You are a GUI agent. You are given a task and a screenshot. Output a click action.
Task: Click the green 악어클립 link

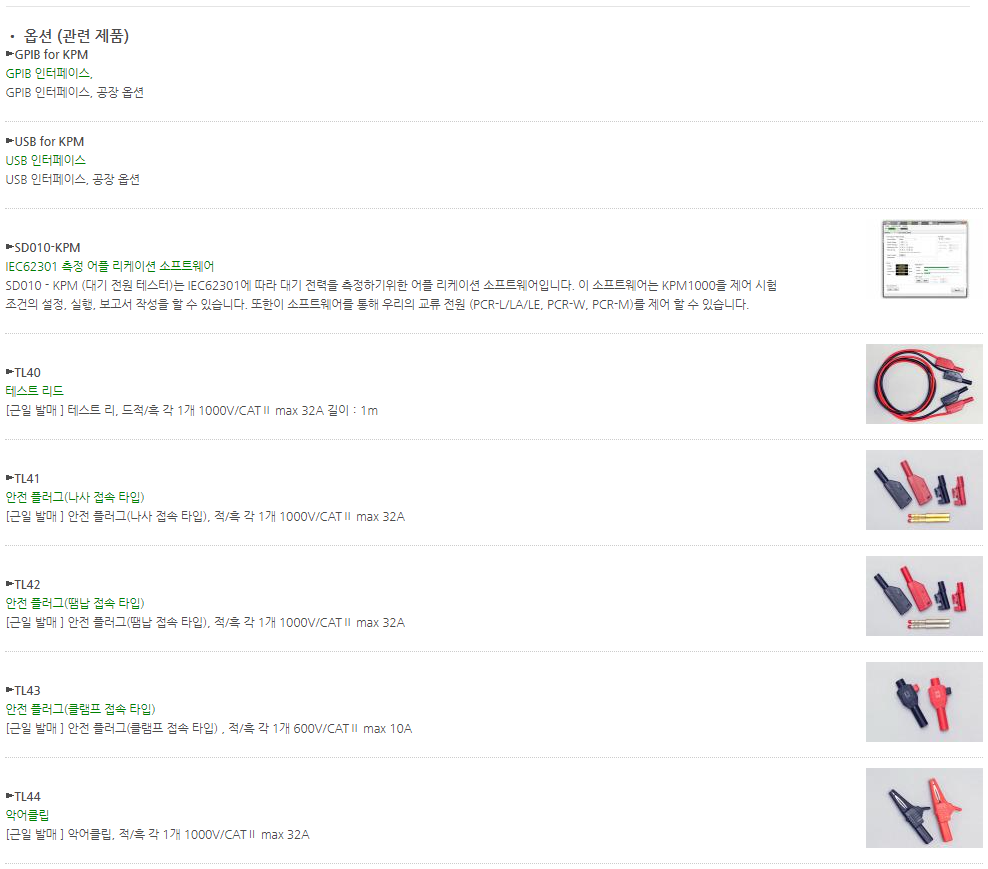coord(27,815)
